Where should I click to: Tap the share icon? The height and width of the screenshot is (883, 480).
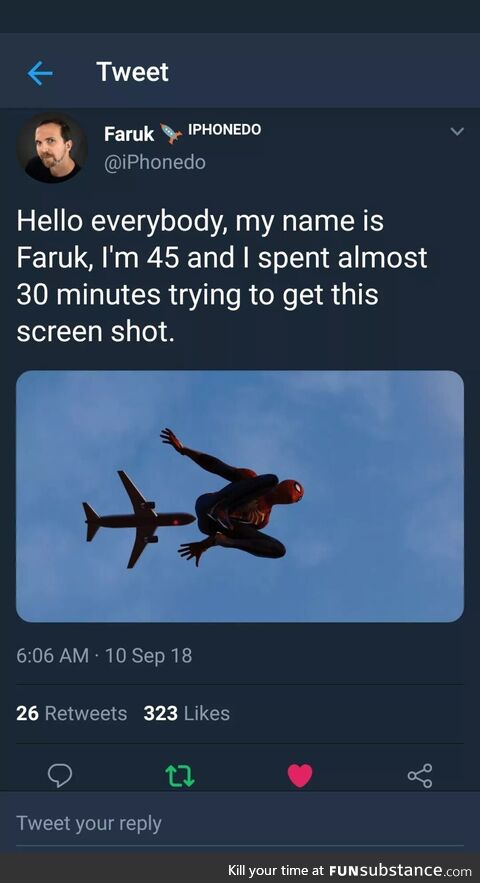pos(420,775)
